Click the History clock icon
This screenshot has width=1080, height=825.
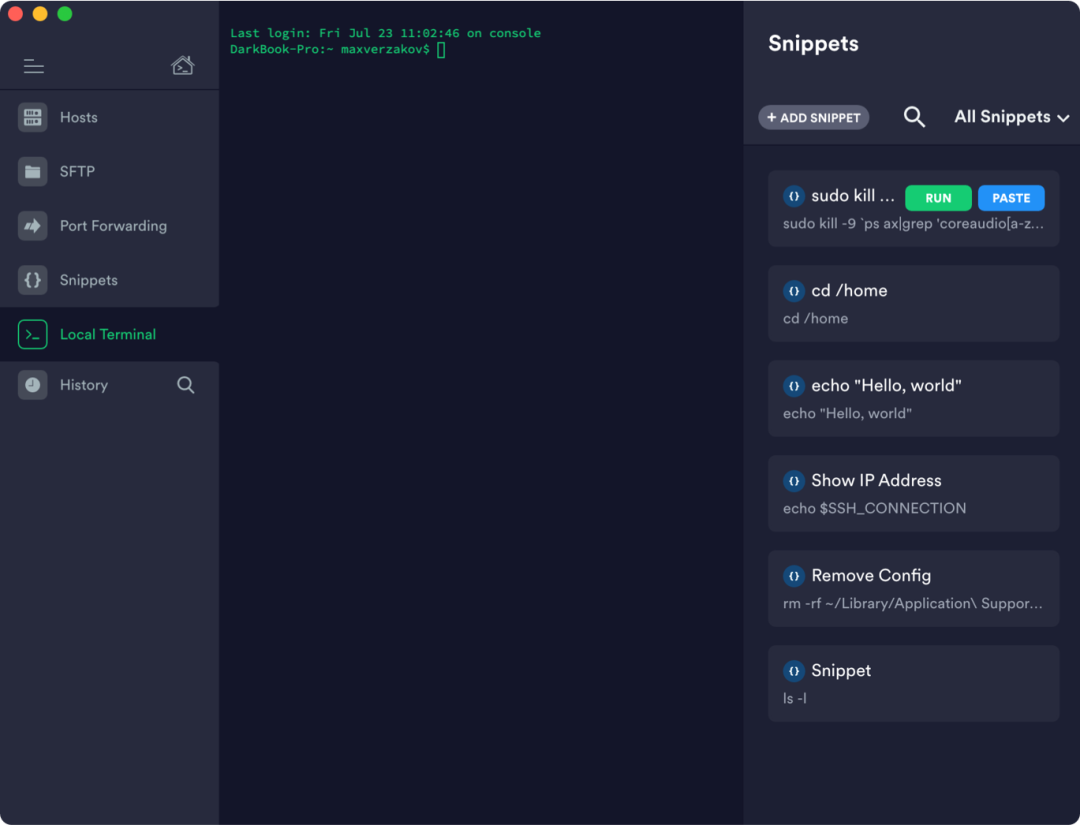33,385
